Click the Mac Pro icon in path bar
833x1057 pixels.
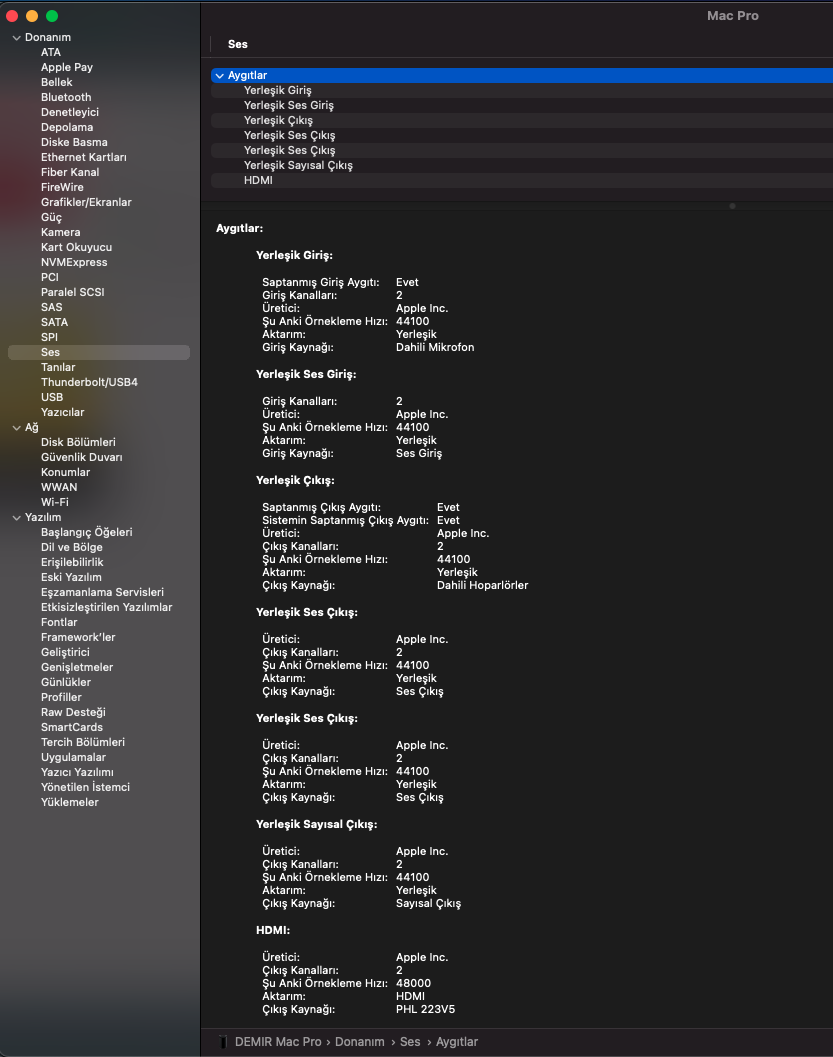[223, 1041]
